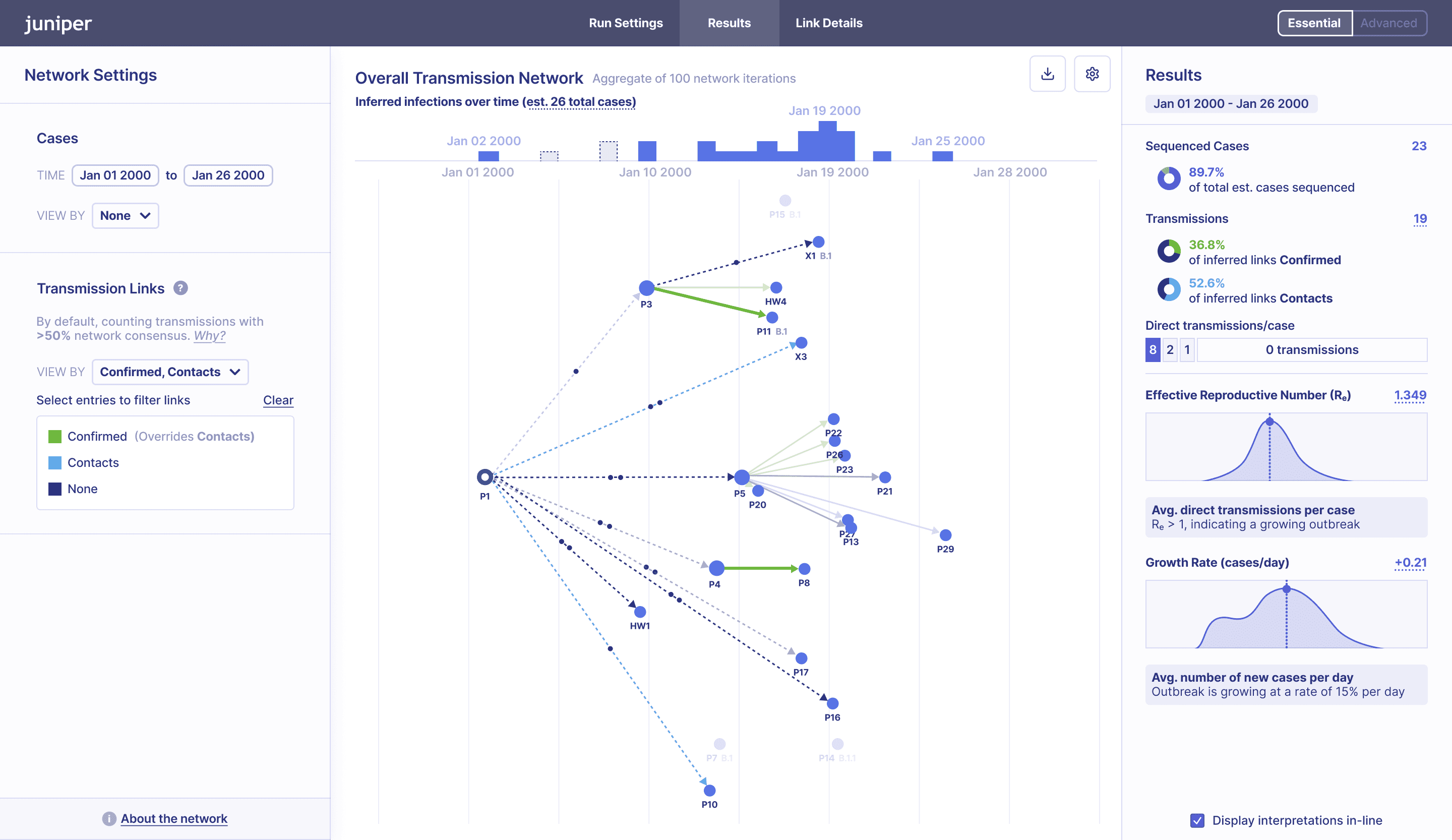This screenshot has width=1452, height=840.
Task: Open the Cases View By None dropdown
Action: click(125, 215)
